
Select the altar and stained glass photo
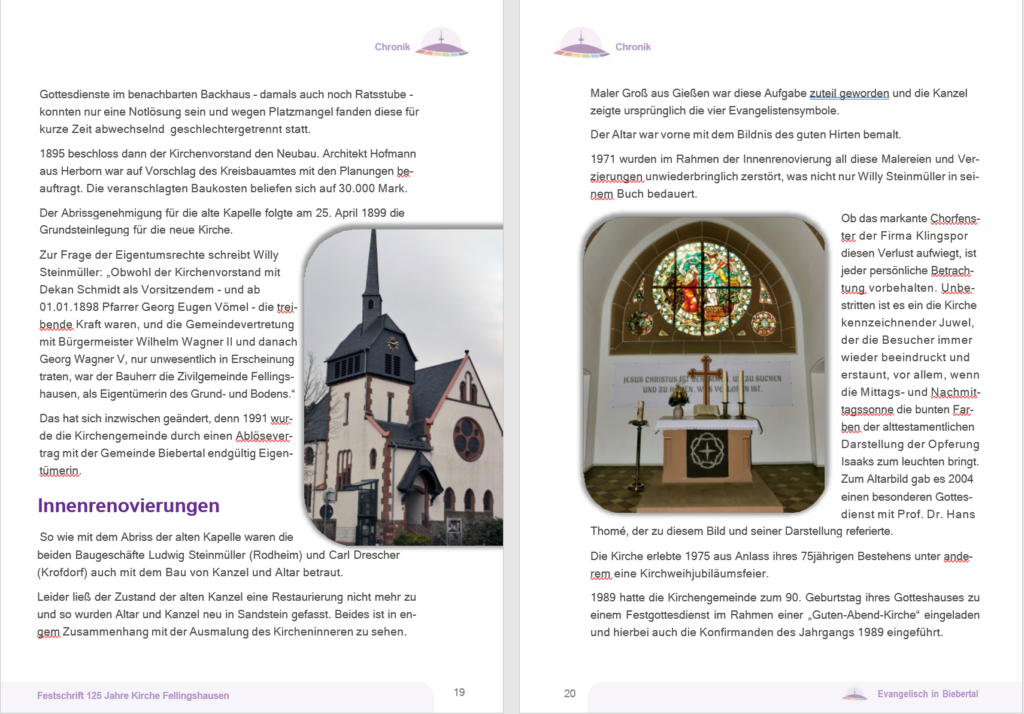point(704,365)
